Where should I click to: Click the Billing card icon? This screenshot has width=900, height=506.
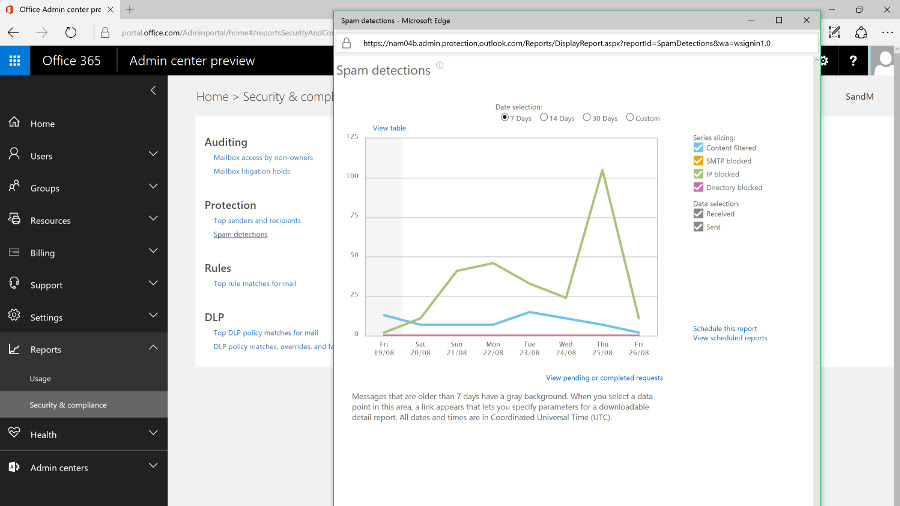(14, 252)
